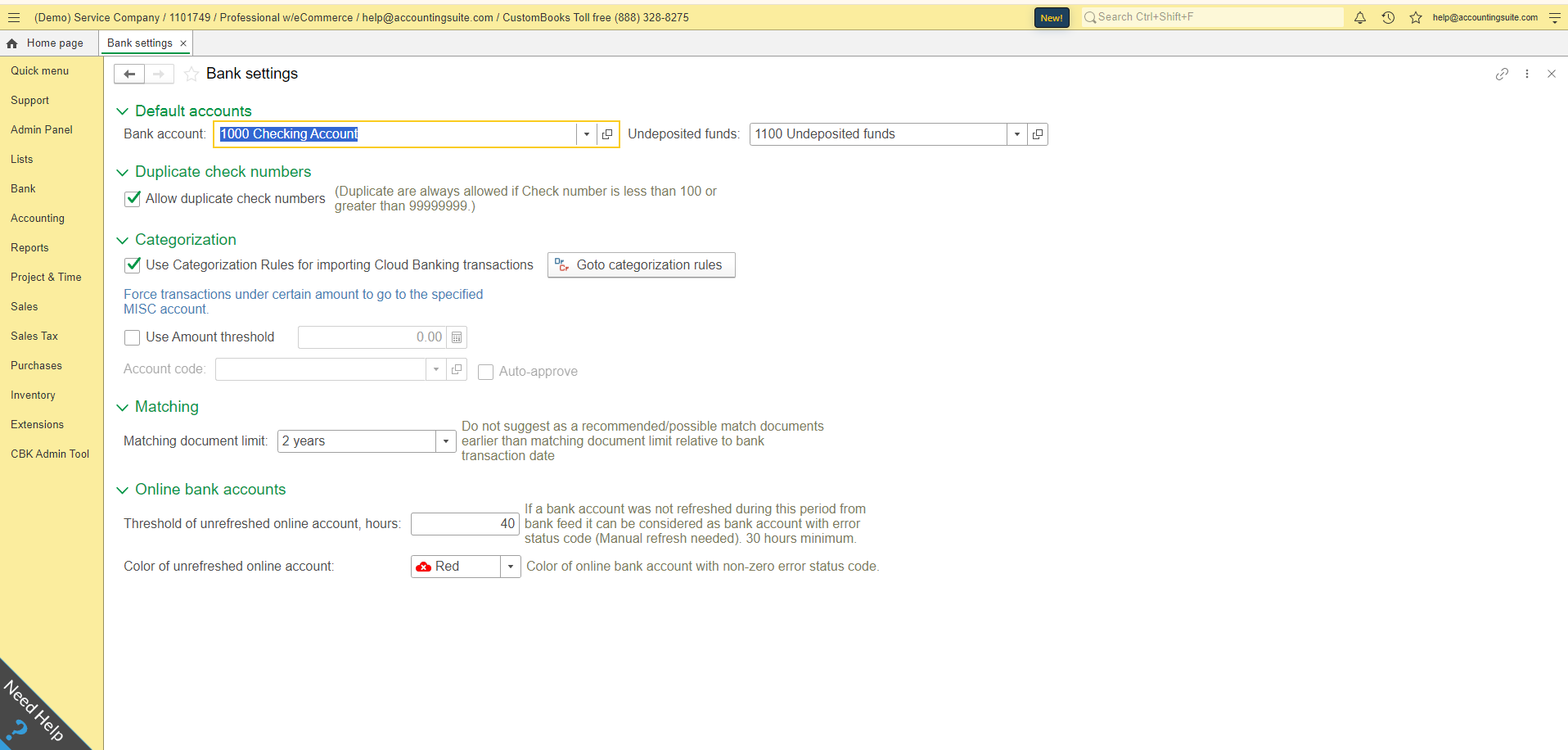Open the hamburger main menu
Screen dimensions: 1568x750
point(13,17)
